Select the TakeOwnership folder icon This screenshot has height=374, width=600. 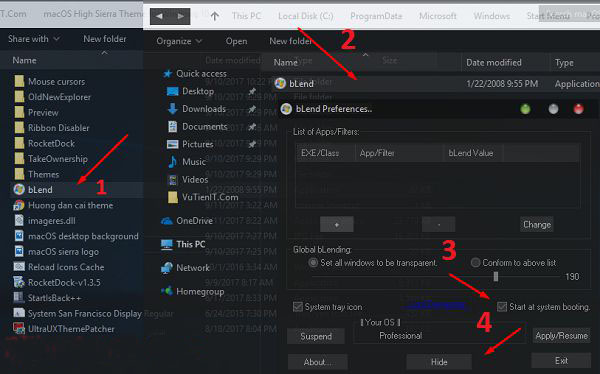pyautogui.click(x=19, y=159)
